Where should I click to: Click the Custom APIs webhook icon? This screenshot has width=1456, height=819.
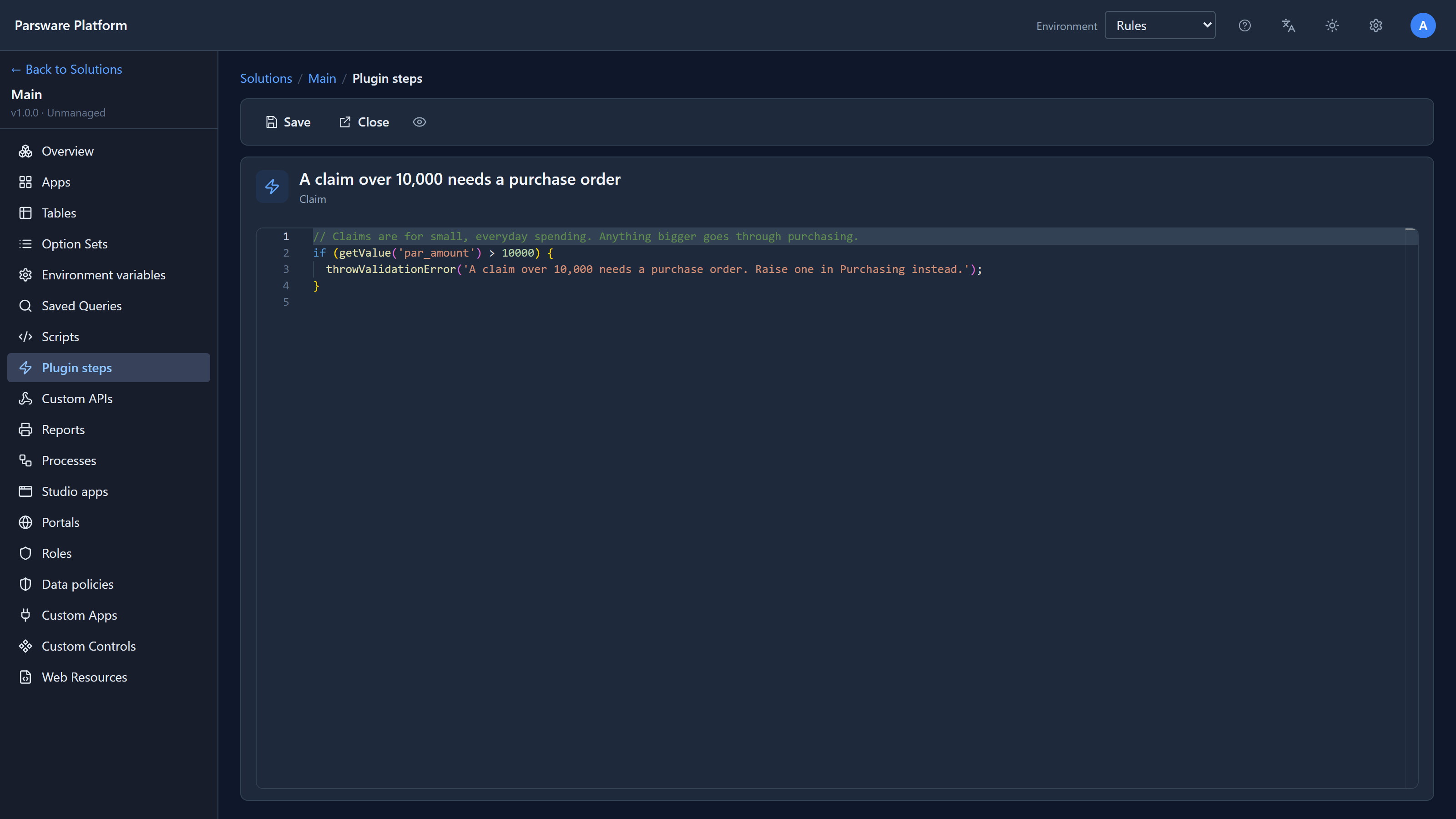coord(25,399)
